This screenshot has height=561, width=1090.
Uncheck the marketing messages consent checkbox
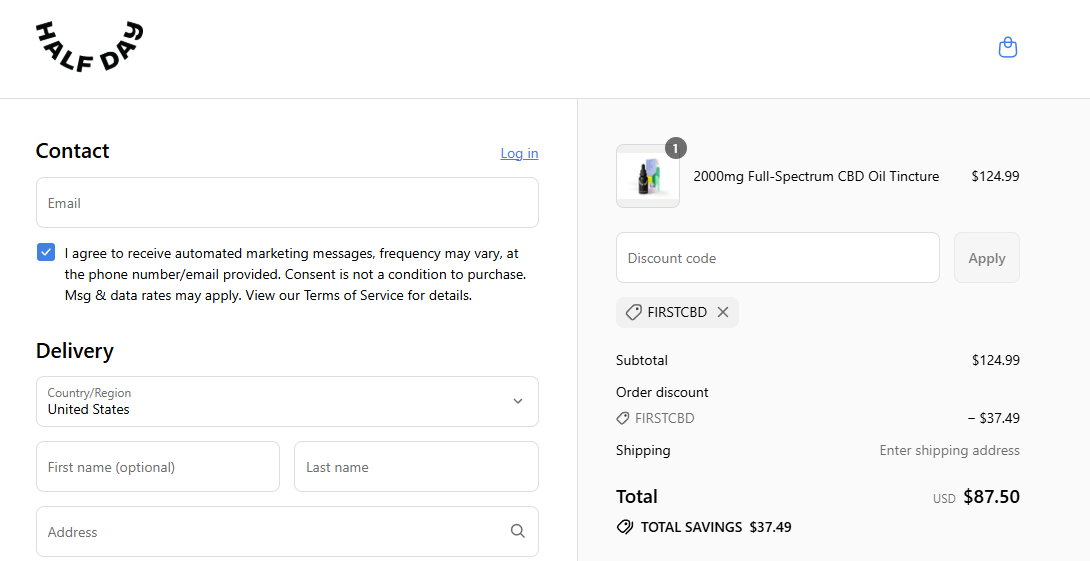(x=46, y=252)
